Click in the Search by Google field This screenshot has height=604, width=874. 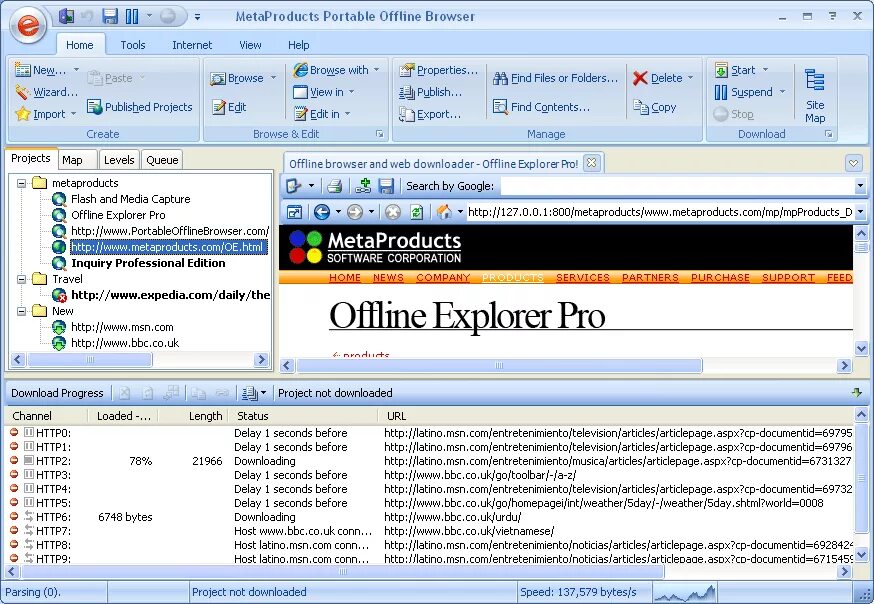click(677, 186)
